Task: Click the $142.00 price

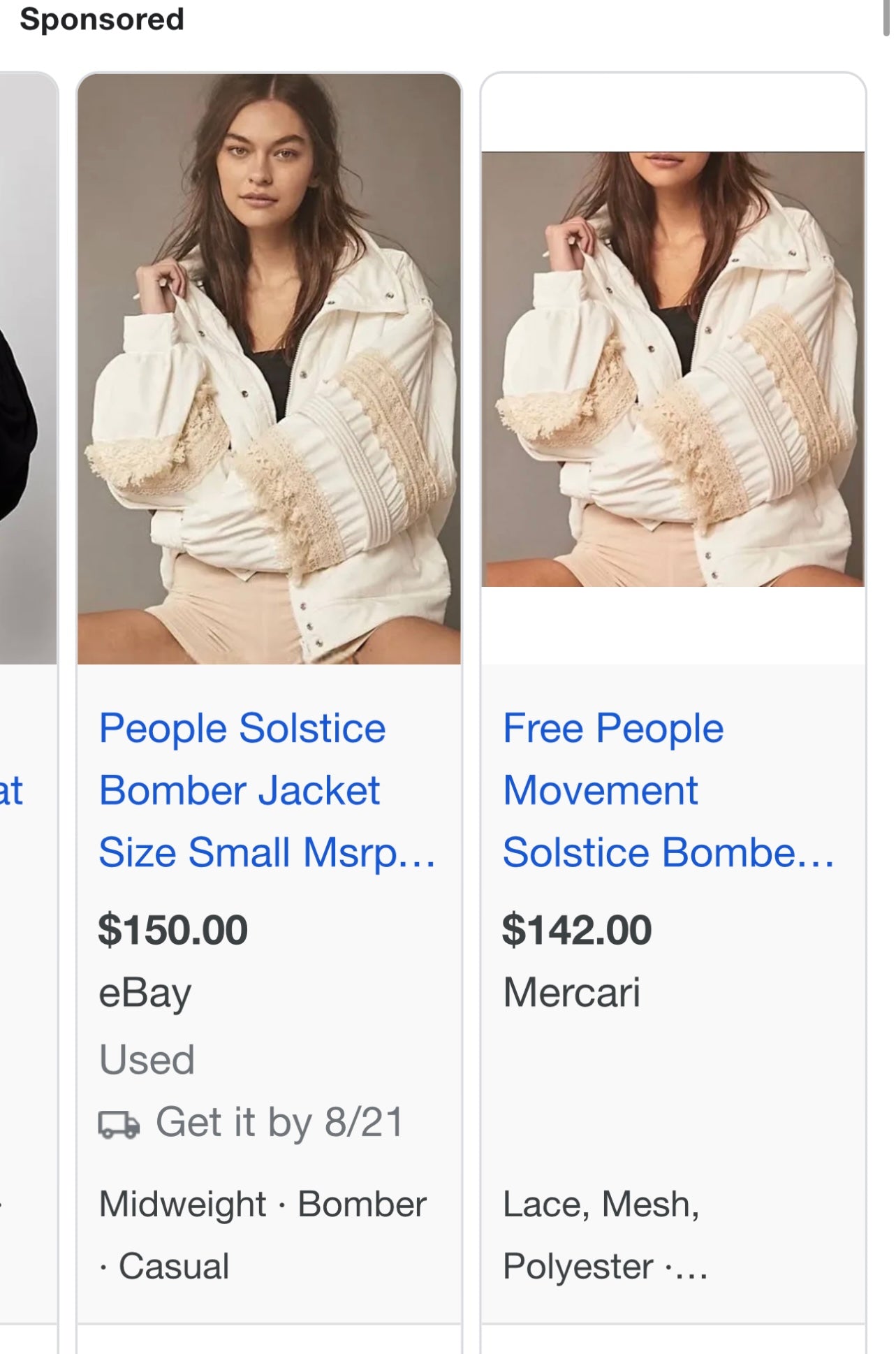Action: (577, 930)
